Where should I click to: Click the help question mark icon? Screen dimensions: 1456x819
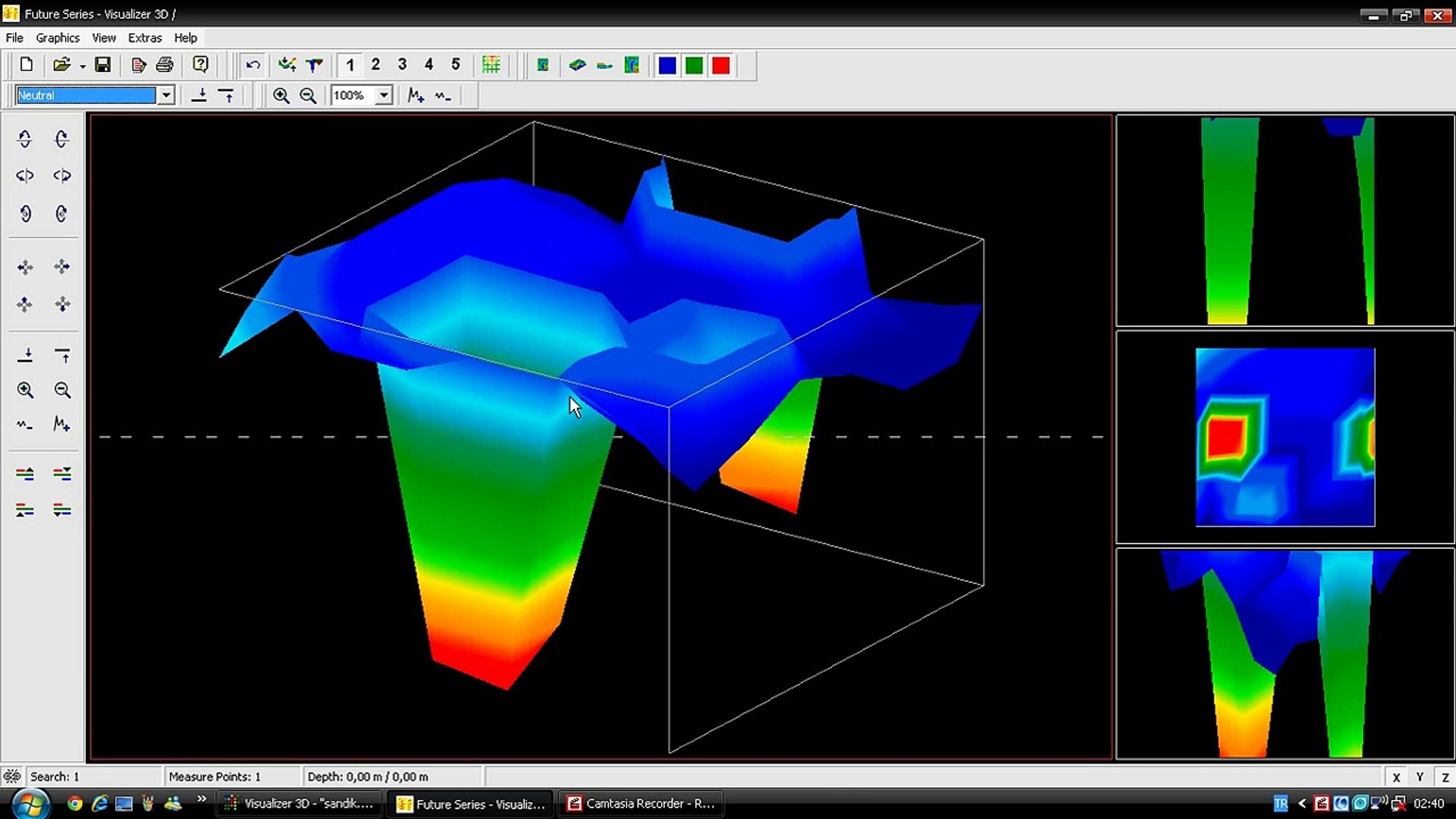[200, 65]
